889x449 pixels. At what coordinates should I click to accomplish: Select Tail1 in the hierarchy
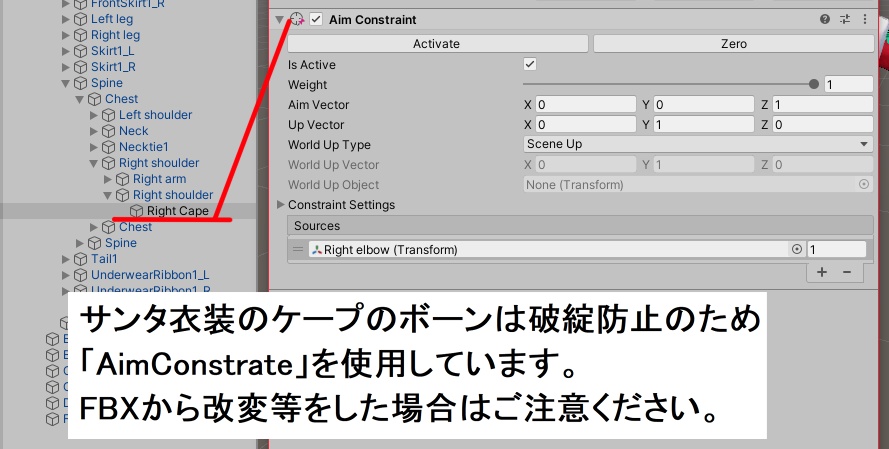coord(104,259)
